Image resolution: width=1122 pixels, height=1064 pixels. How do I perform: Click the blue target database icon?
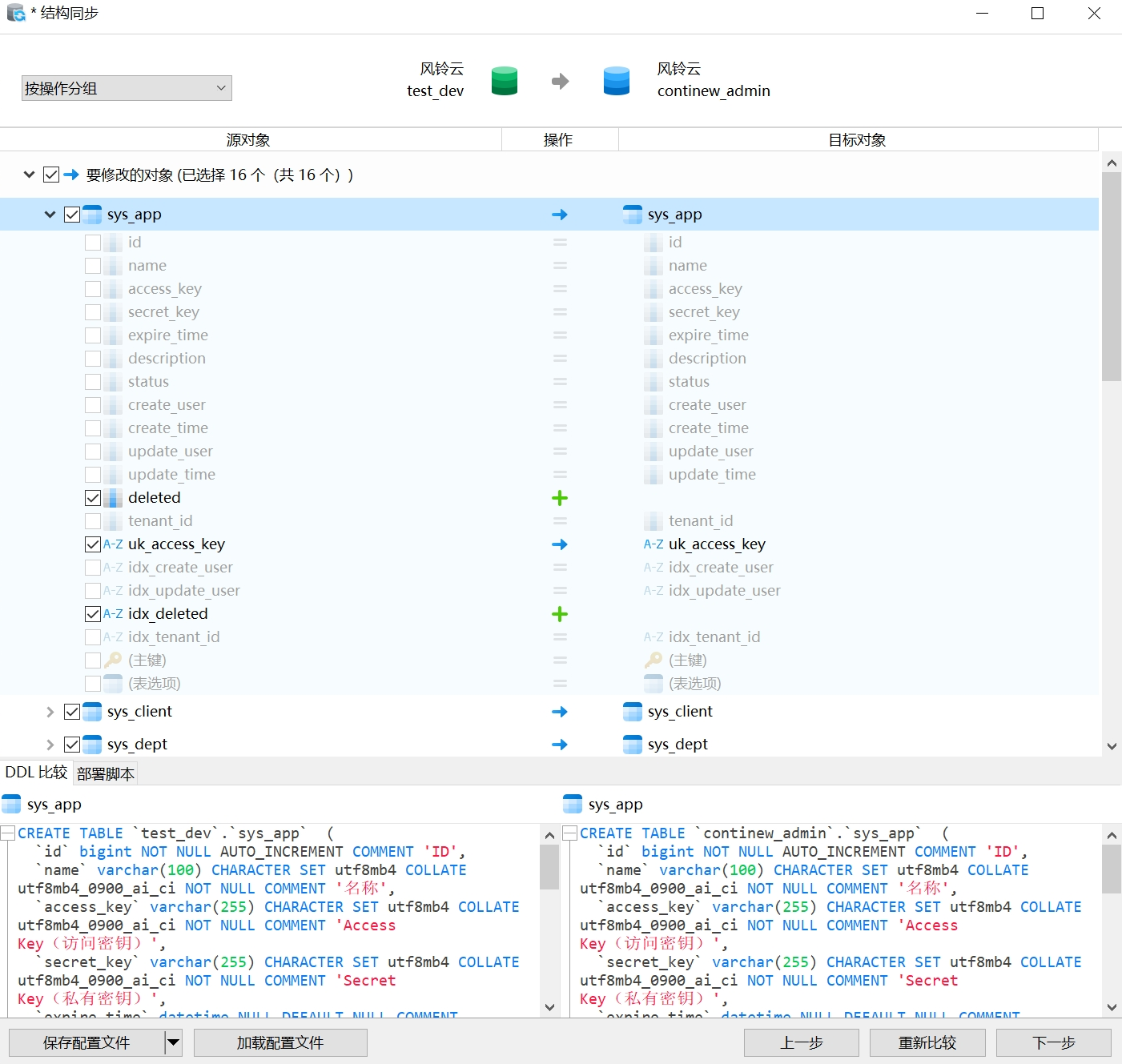(616, 81)
